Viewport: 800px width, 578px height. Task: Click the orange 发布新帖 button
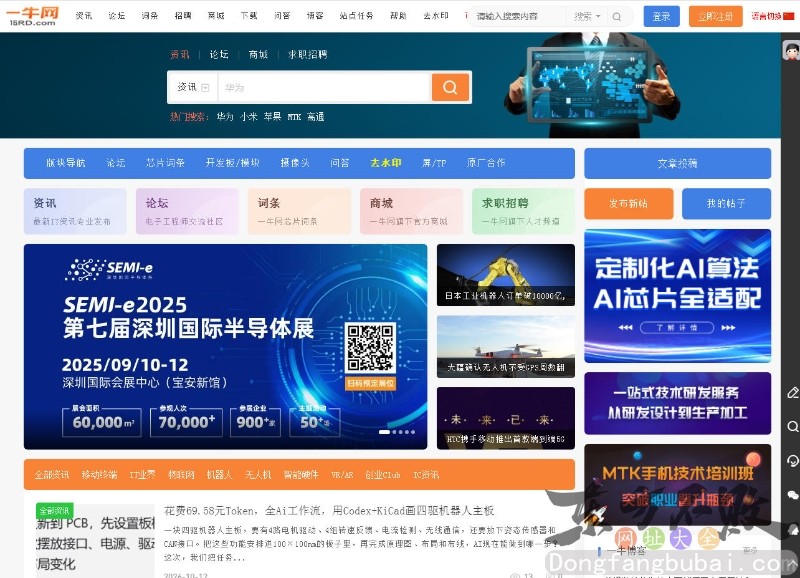(x=629, y=204)
